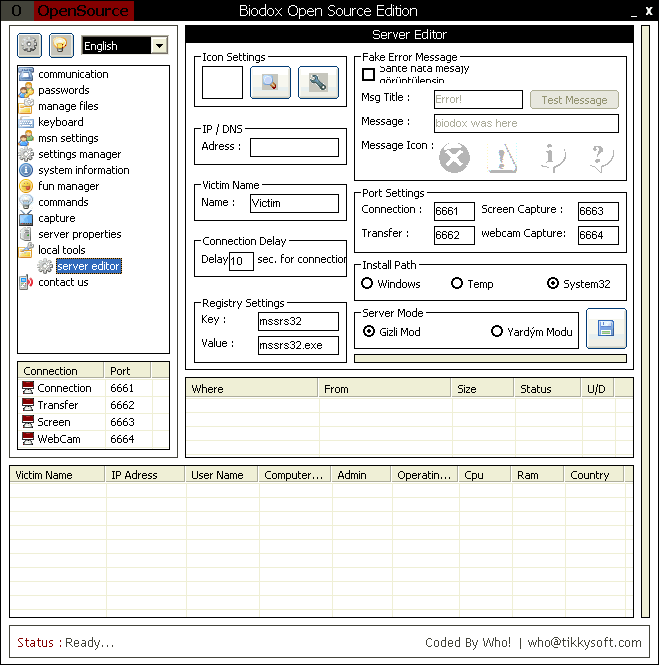Select the Temp install path radio button
The image size is (659, 665).
click(x=457, y=284)
